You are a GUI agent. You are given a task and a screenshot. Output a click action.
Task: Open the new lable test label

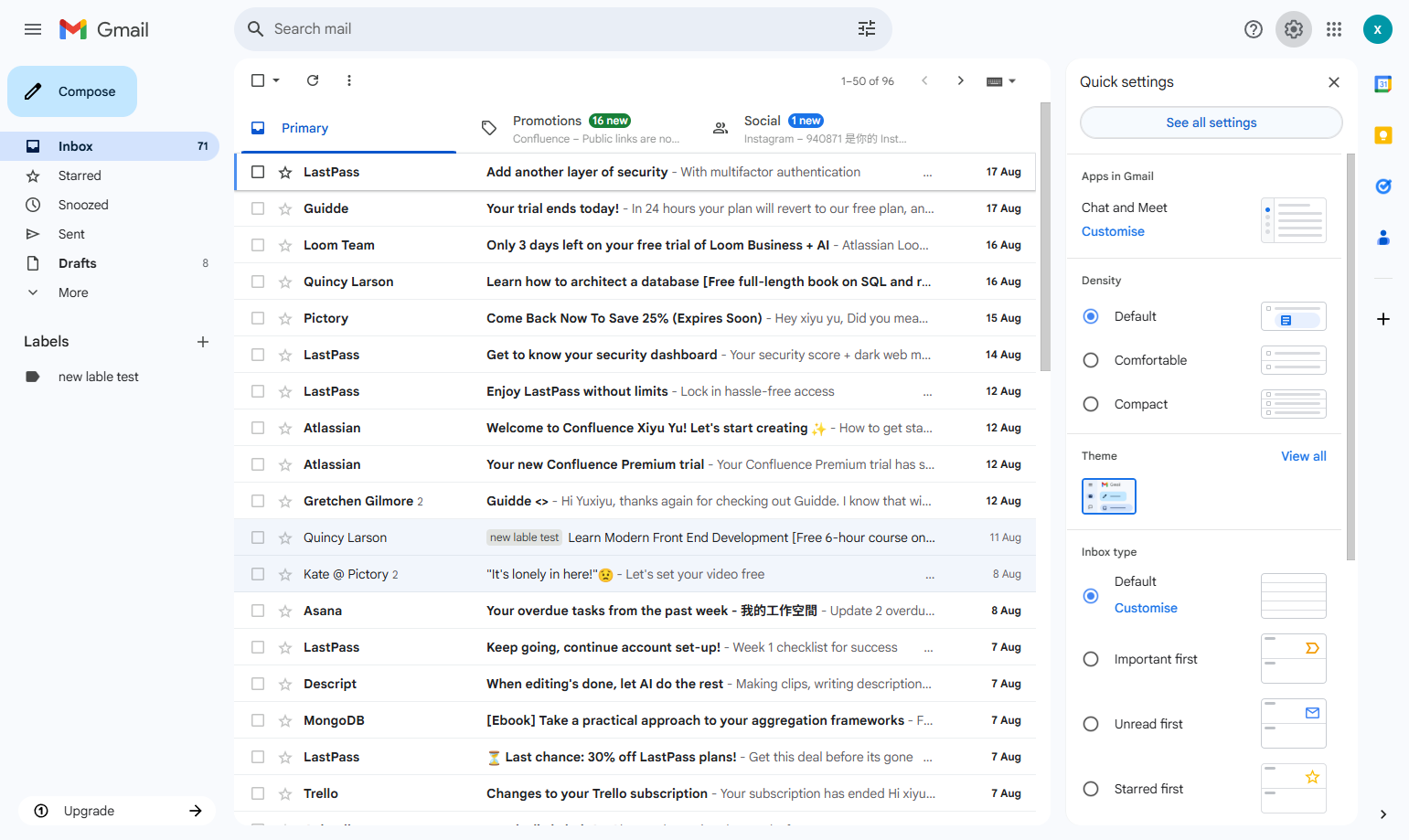pyautogui.click(x=110, y=377)
